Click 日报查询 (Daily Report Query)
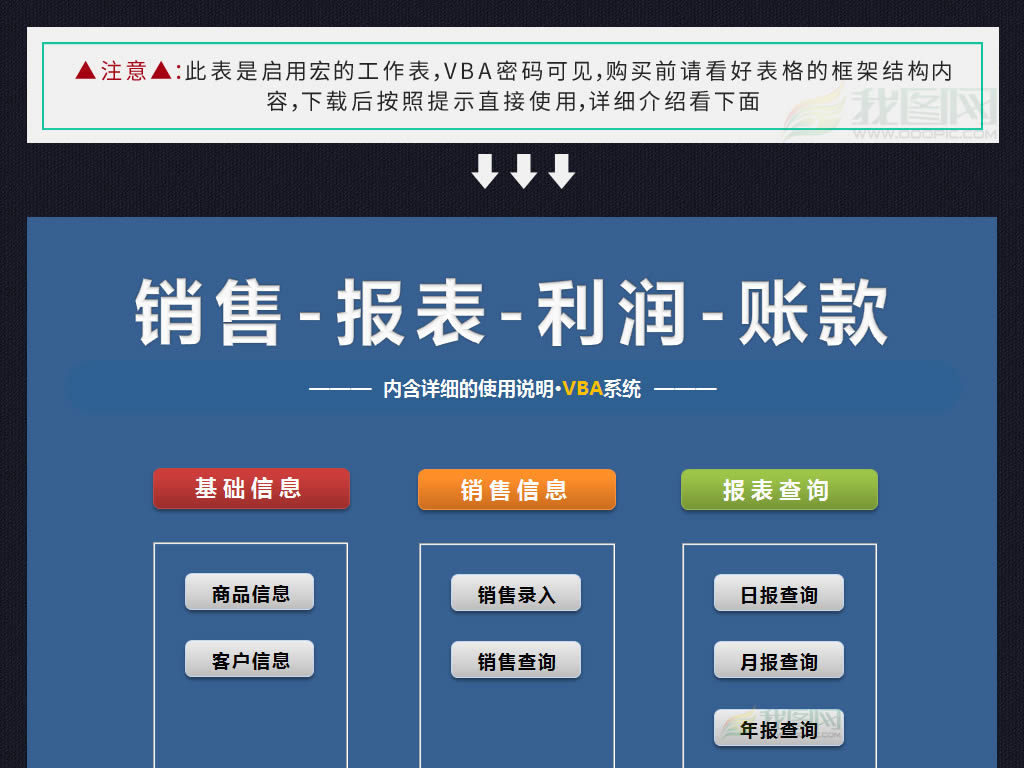This screenshot has width=1024, height=768. pyautogui.click(x=778, y=593)
